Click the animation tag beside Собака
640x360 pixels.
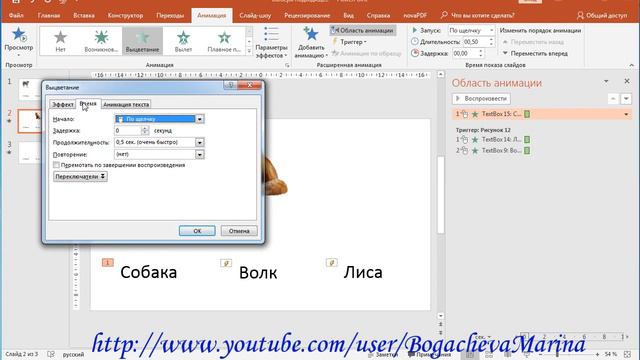107,262
